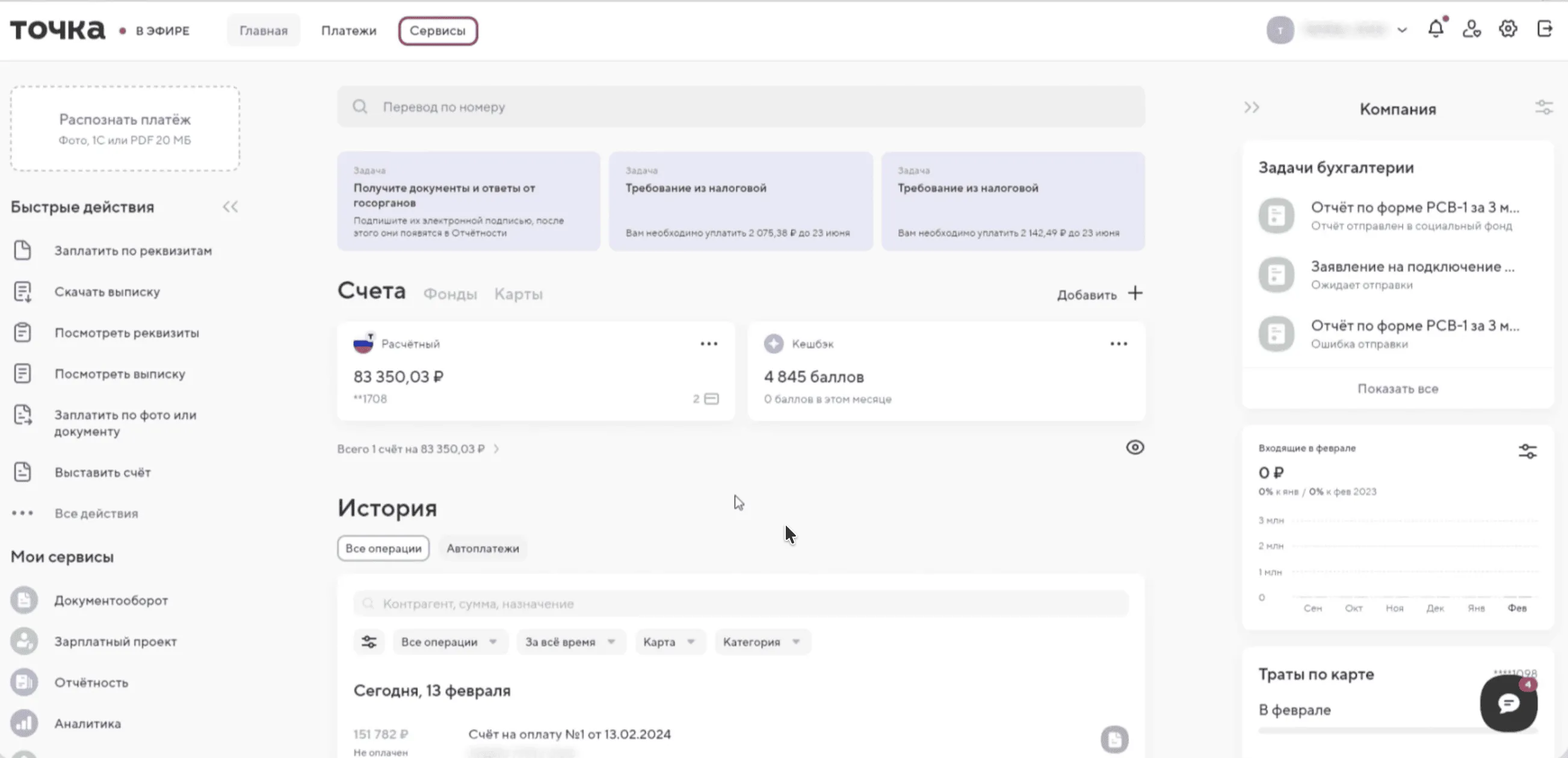This screenshot has height=758, width=1568.
Task: Collapse the Быстрые действия sidebar
Action: click(x=230, y=207)
